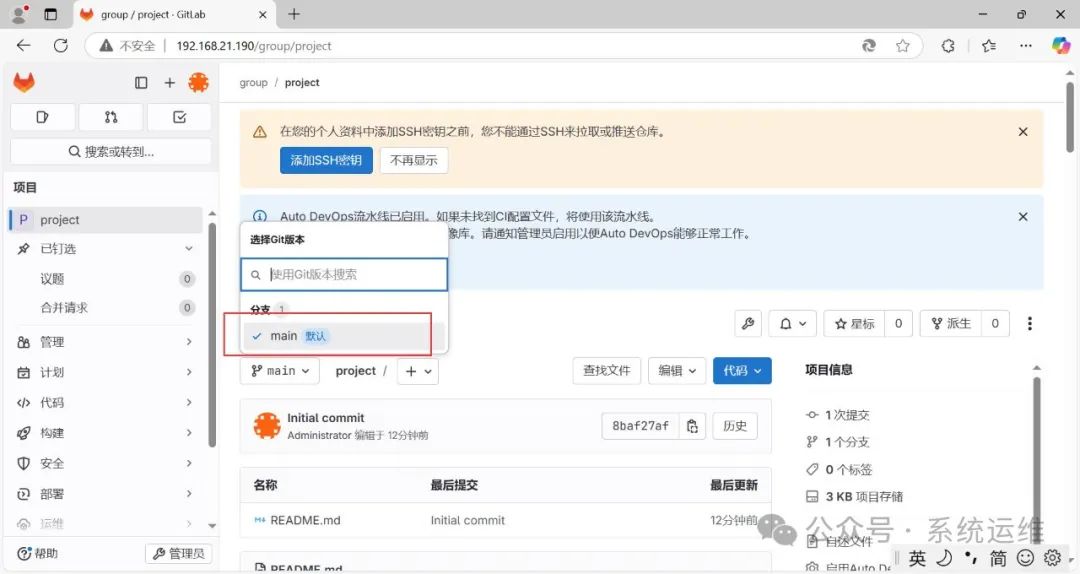Click the fork count 0 badge
The image size is (1080, 574).
point(995,323)
